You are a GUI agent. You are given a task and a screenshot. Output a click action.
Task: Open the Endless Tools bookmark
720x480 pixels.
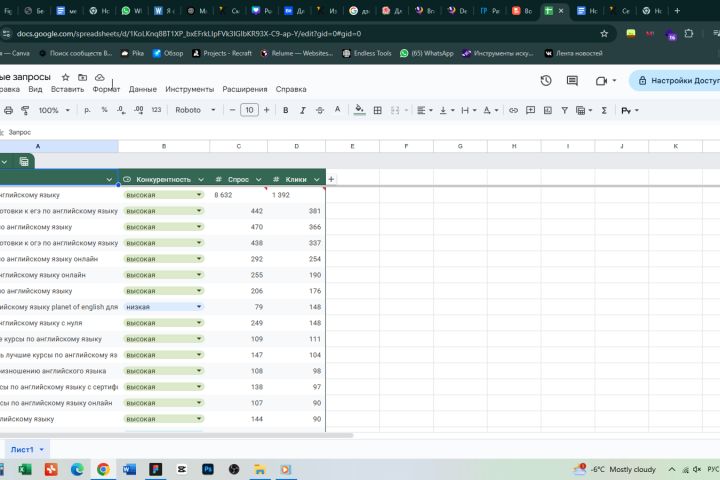click(x=367, y=53)
